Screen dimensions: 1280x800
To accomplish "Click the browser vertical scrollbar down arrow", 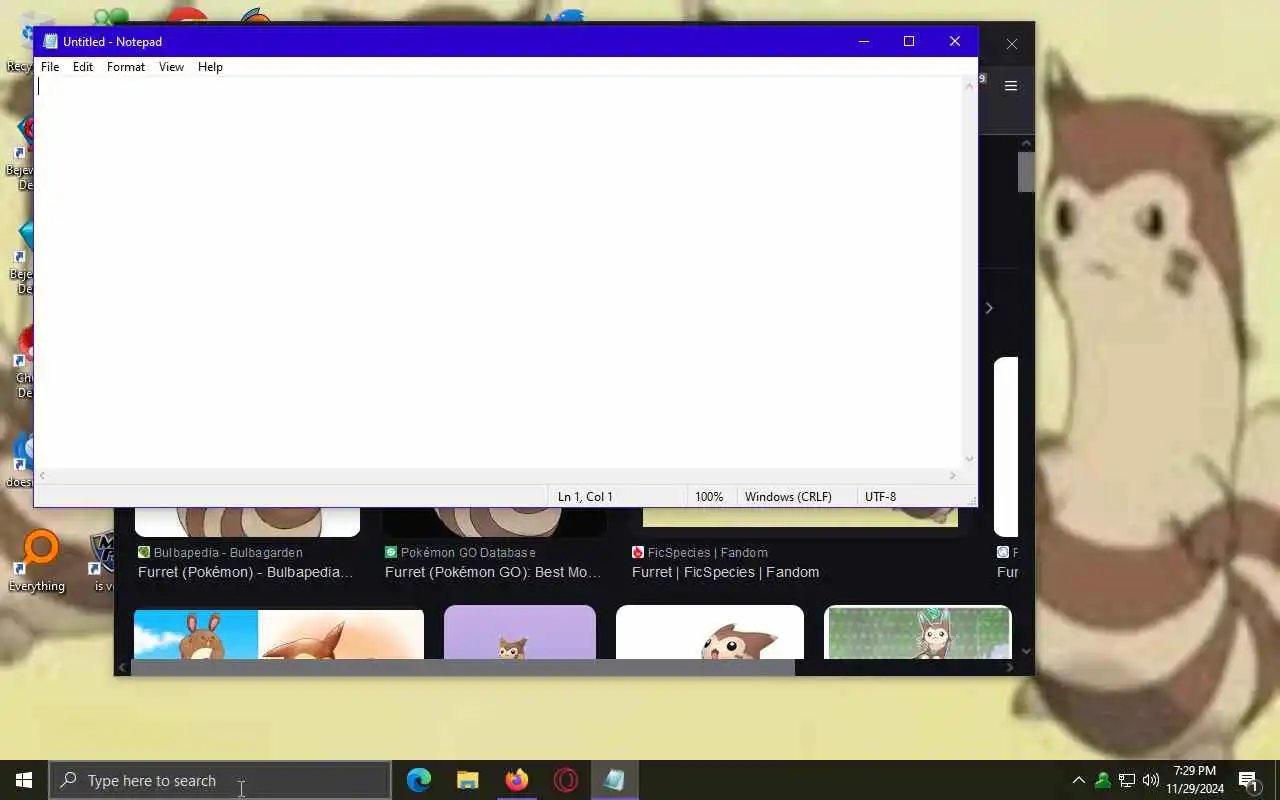I will pos(1026,652).
